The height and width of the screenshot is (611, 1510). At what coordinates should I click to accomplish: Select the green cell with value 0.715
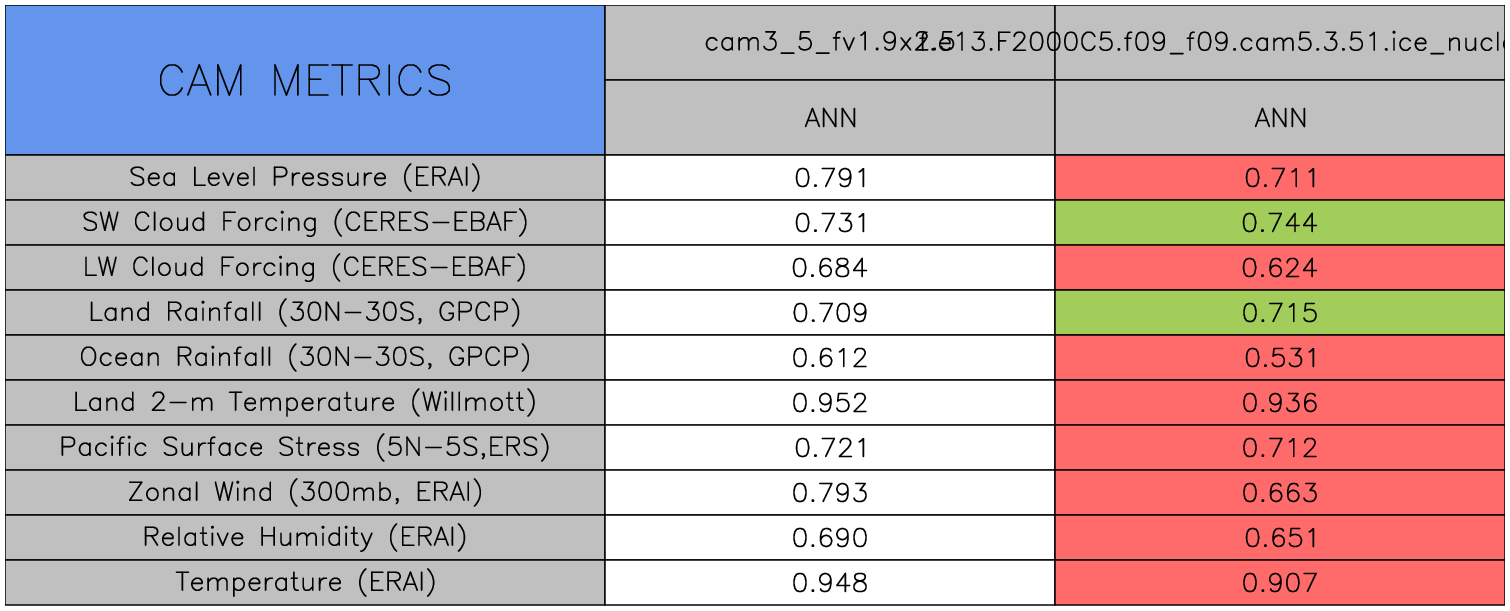(x=1280, y=313)
